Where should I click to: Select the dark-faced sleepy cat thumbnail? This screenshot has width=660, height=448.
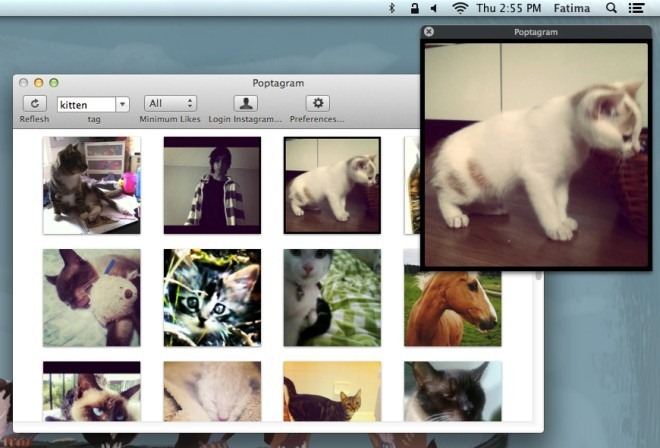click(452, 391)
